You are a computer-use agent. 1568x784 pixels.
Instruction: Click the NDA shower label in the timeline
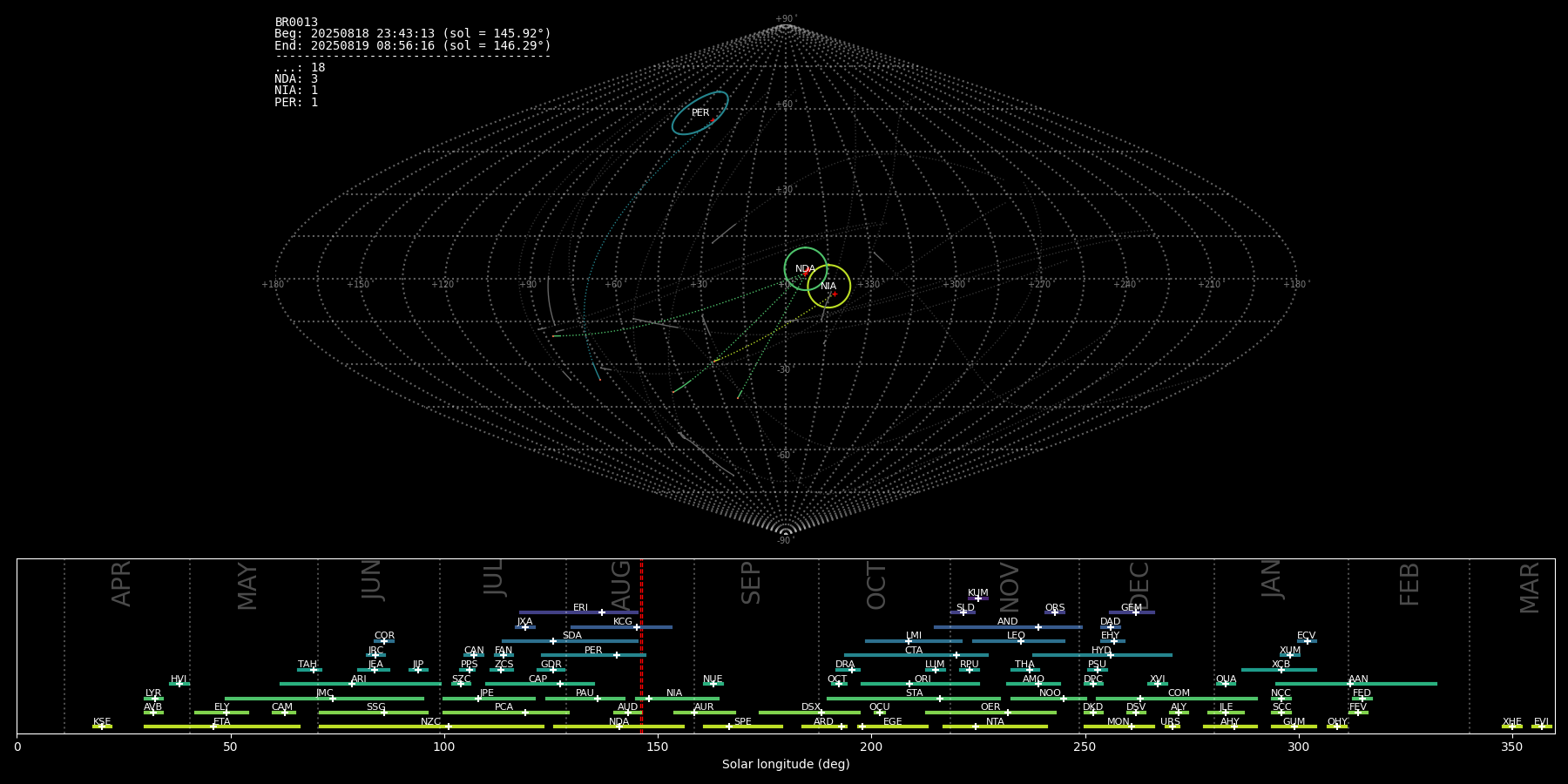(619, 722)
